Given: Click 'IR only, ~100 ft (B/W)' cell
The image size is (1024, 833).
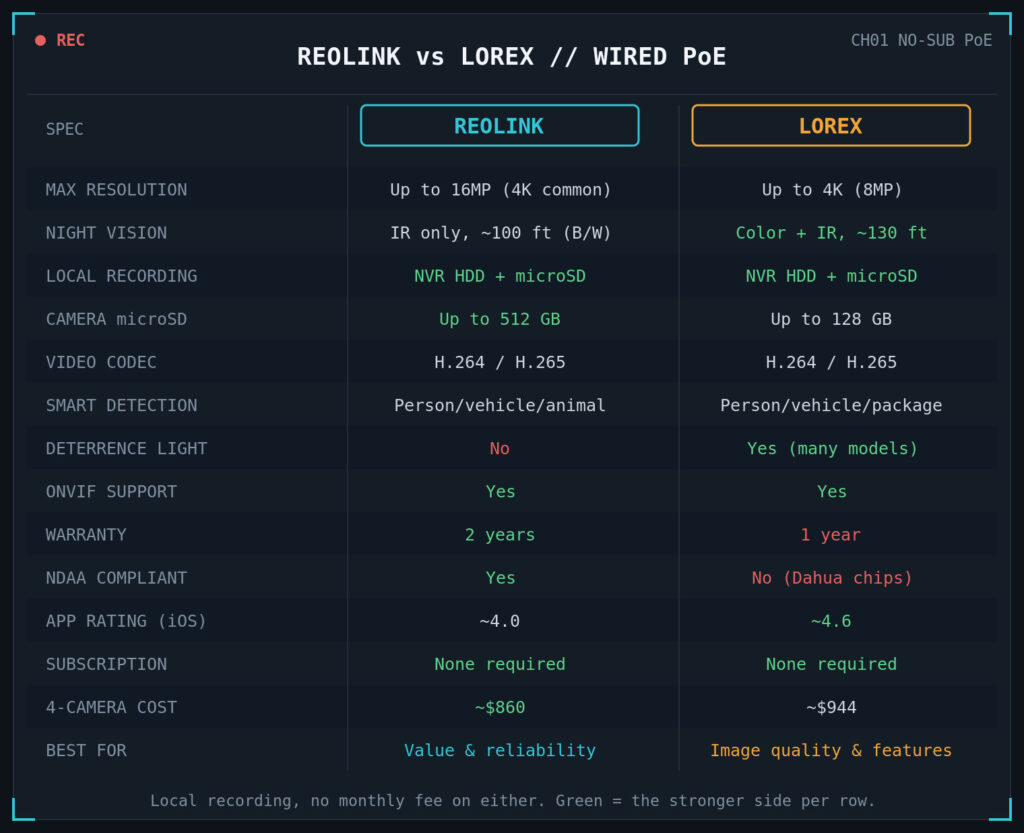Looking at the screenshot, I should [500, 233].
